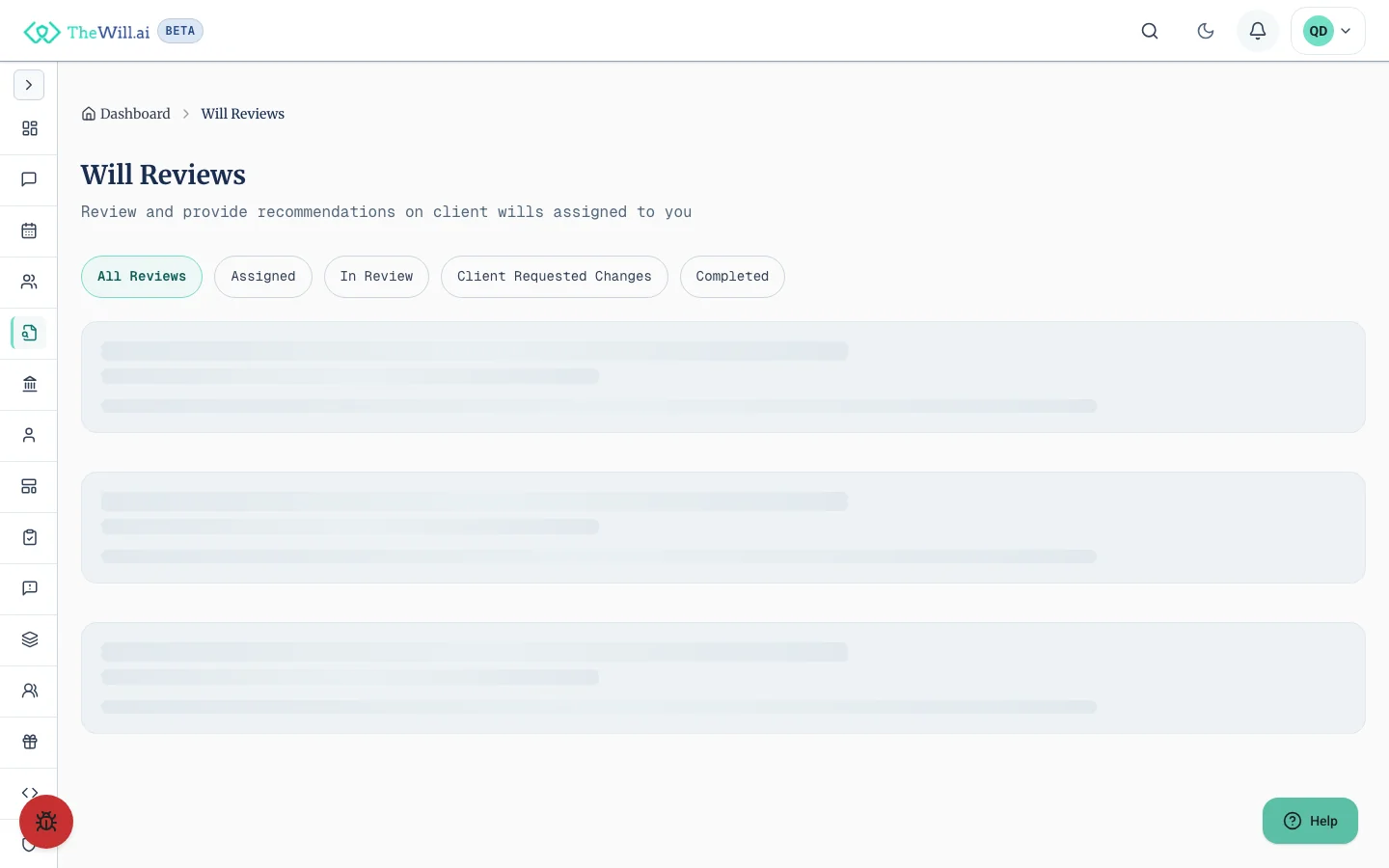Open the rounded users group icon in sidebar

point(29,691)
